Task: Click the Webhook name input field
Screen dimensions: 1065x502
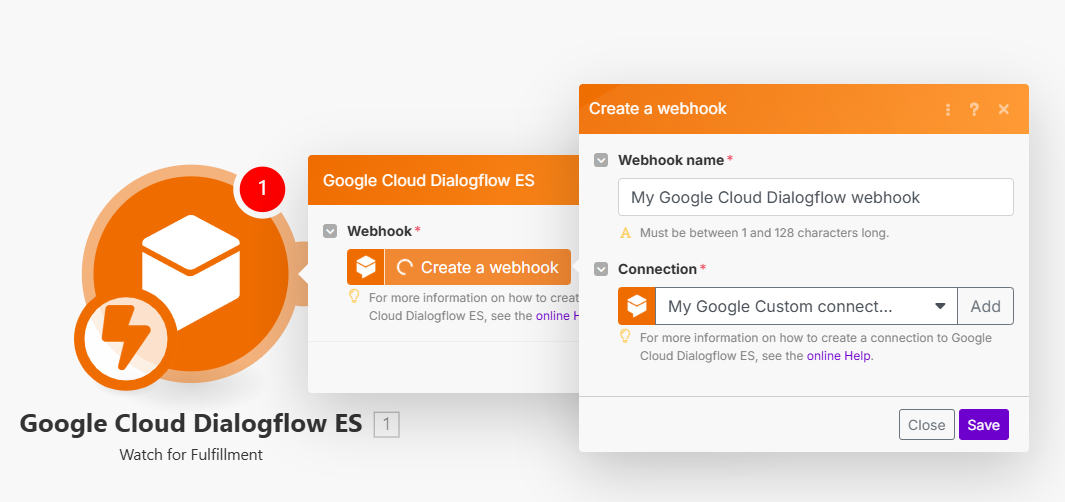Action: click(x=816, y=197)
